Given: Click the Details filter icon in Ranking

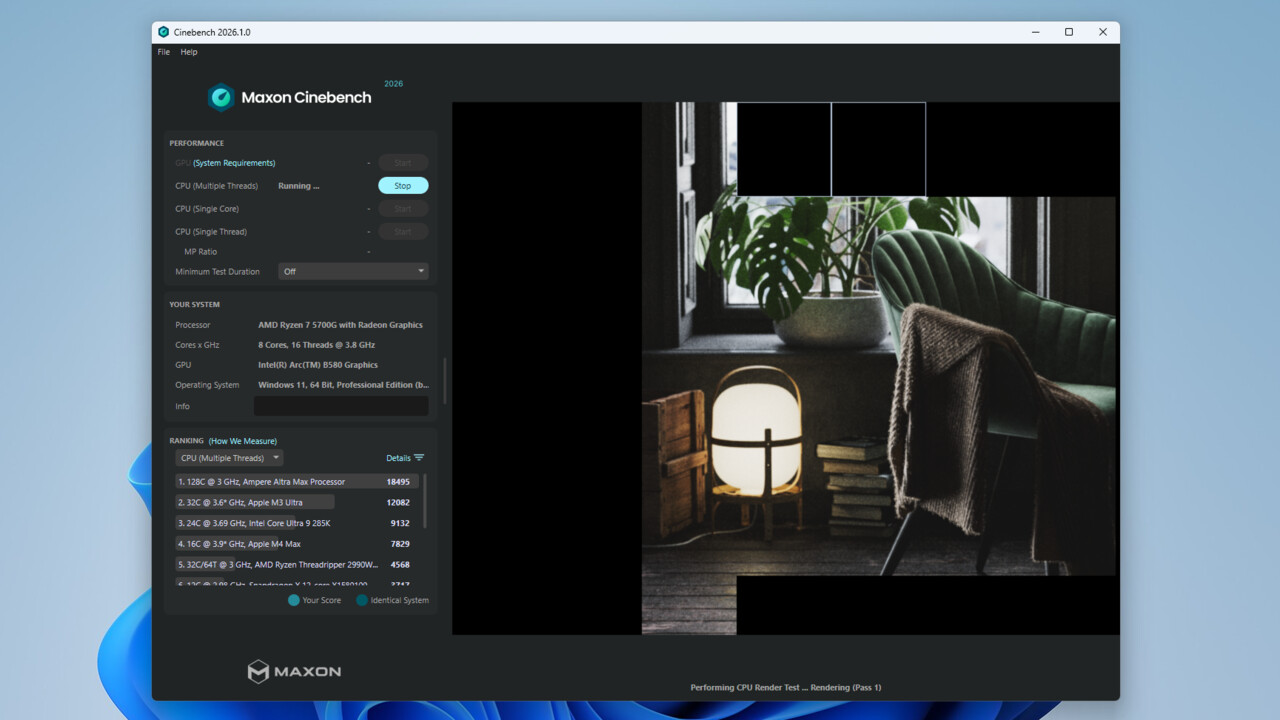Looking at the screenshot, I should click(x=419, y=458).
